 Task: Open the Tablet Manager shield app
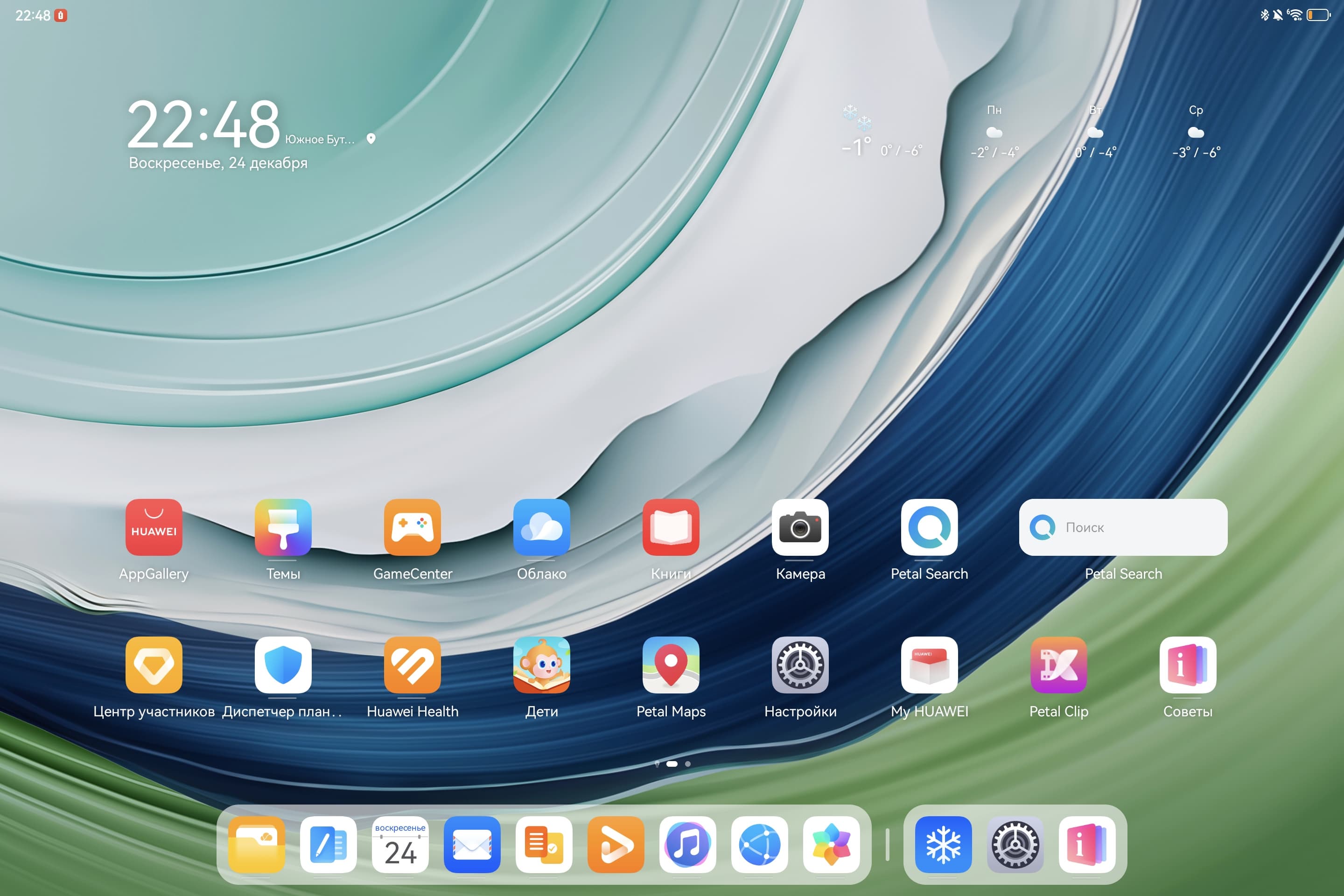coord(283,665)
